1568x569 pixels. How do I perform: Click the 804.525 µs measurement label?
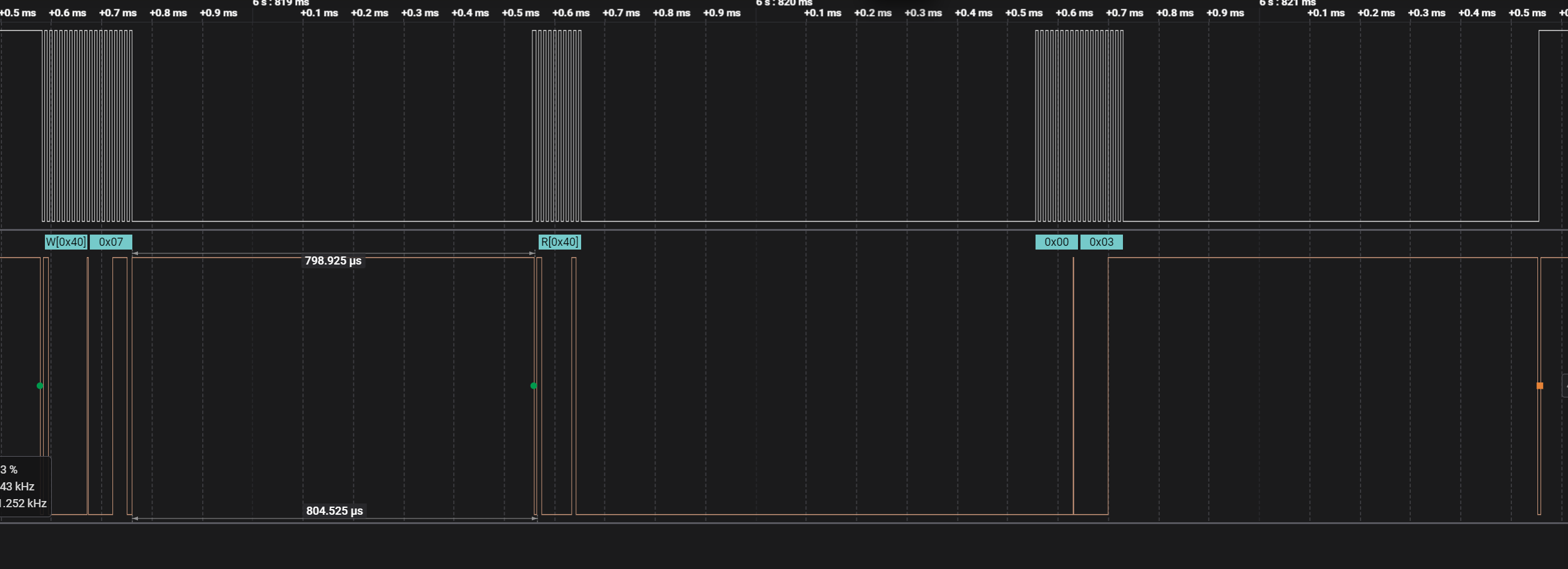click(334, 511)
